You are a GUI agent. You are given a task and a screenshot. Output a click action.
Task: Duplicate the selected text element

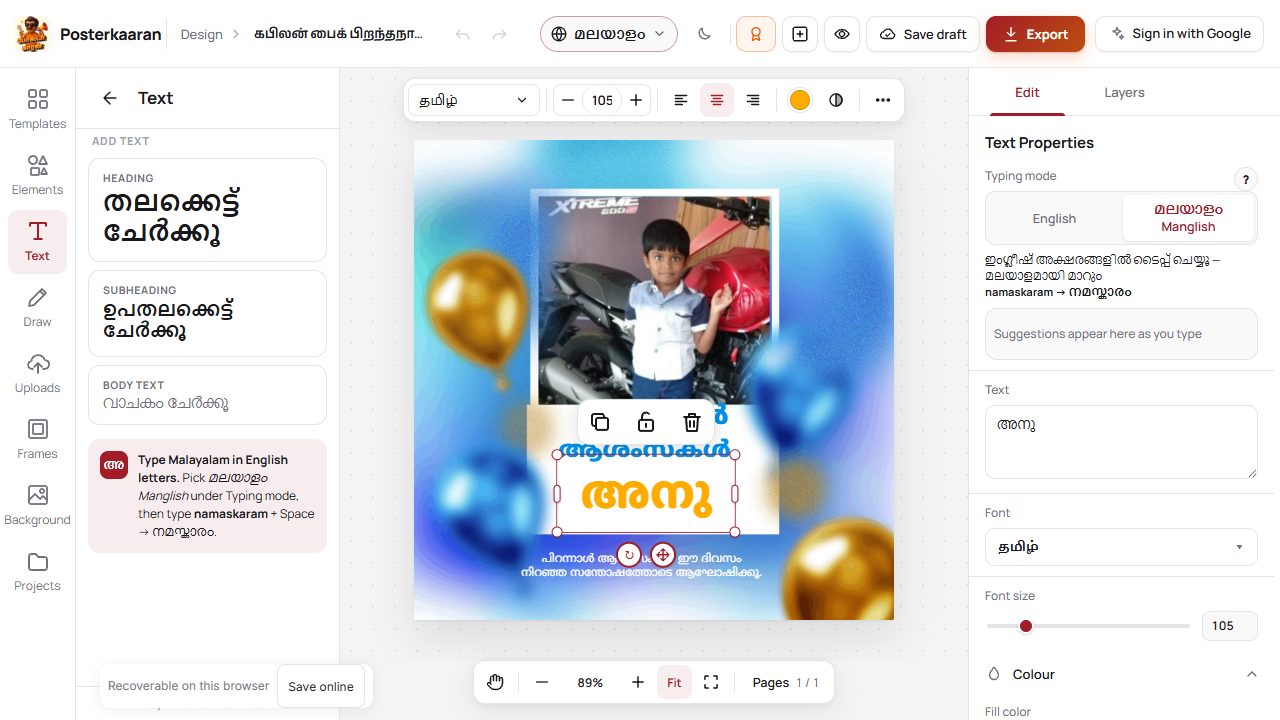pos(600,422)
